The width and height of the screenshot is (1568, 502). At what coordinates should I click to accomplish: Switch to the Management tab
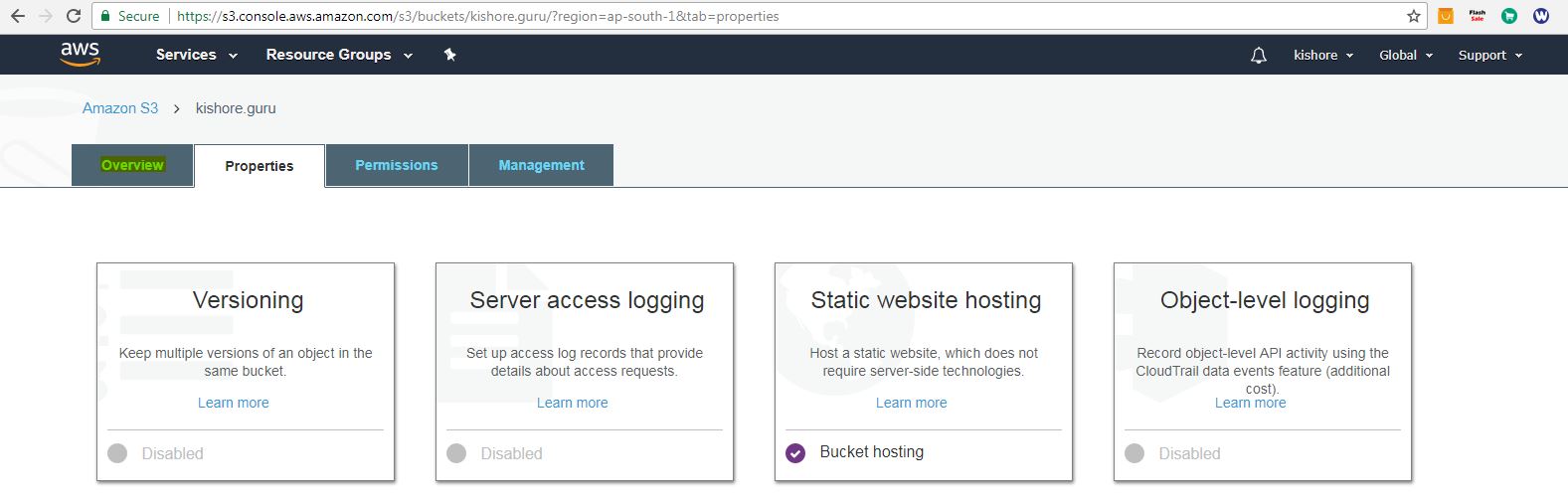click(x=541, y=165)
